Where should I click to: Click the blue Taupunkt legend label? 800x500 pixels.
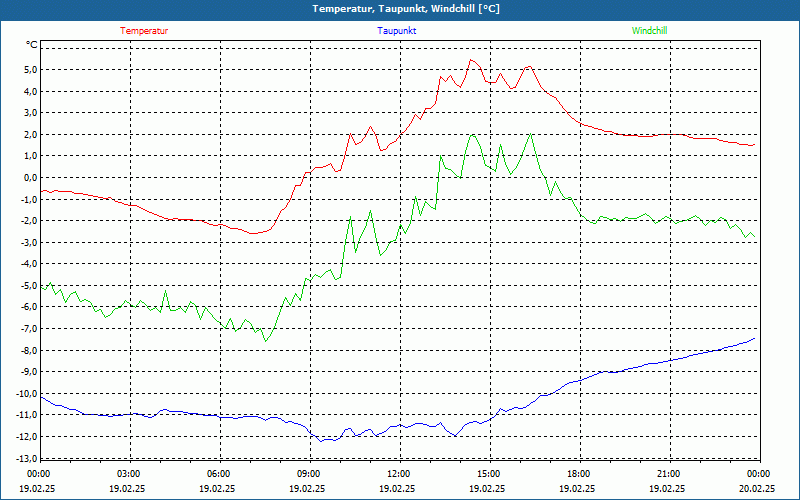coord(397,31)
